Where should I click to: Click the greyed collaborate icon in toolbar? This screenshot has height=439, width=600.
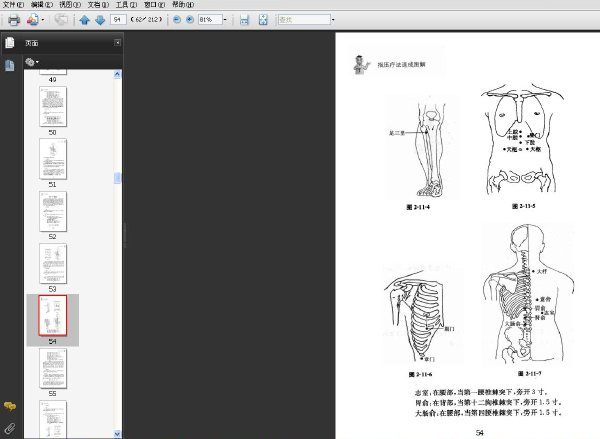(61, 20)
